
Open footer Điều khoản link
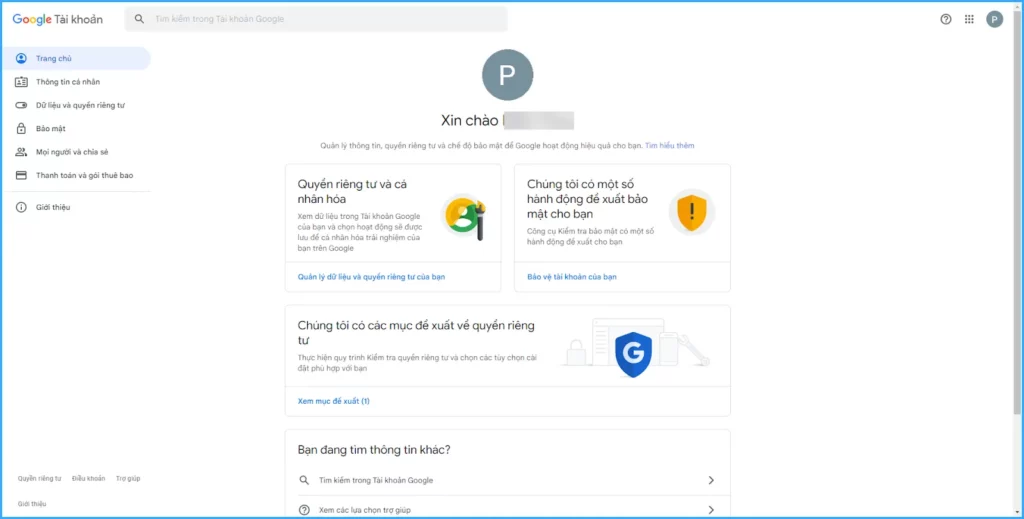point(88,479)
